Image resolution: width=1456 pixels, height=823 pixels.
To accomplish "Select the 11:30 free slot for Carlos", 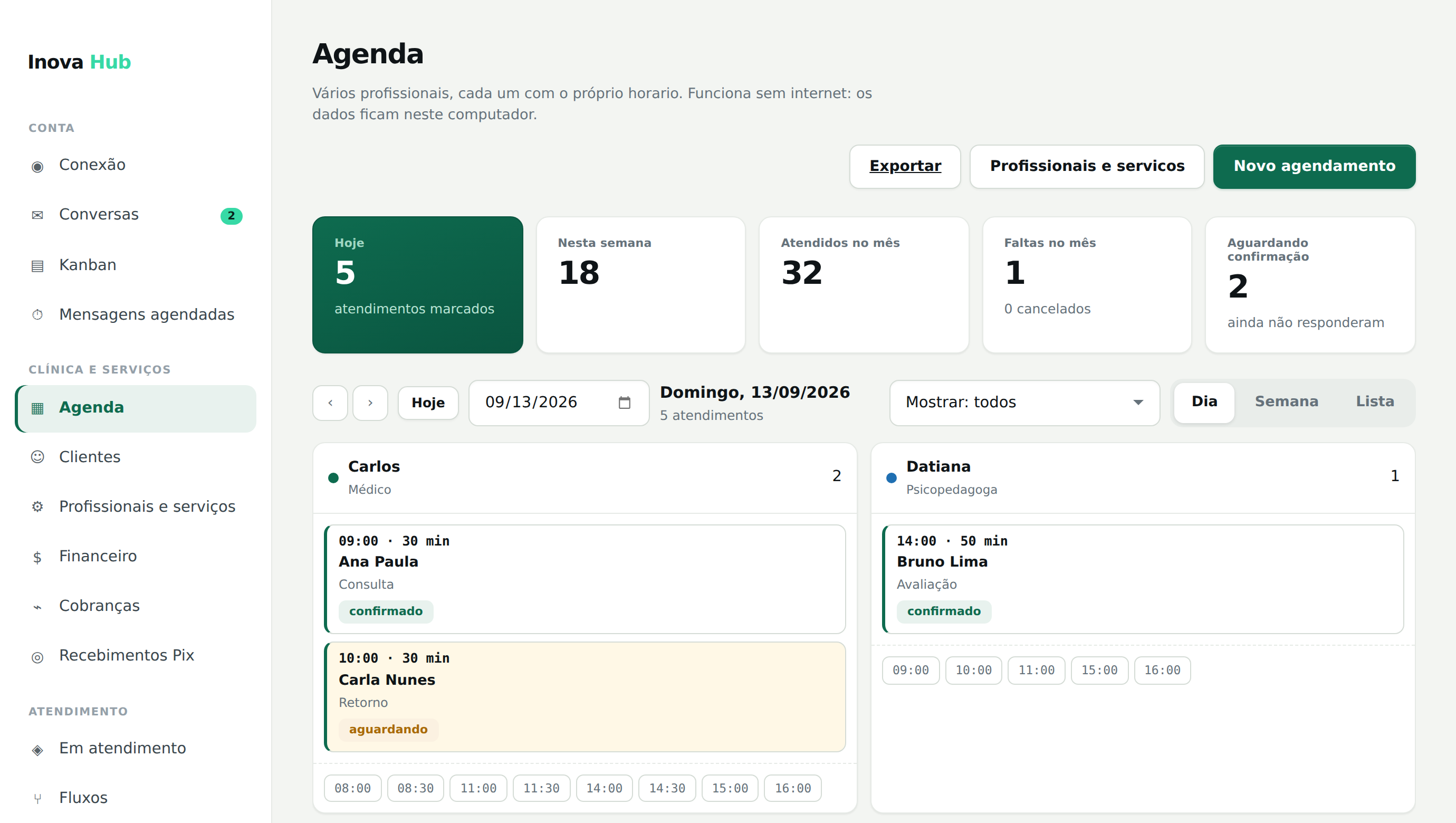I will point(541,789).
